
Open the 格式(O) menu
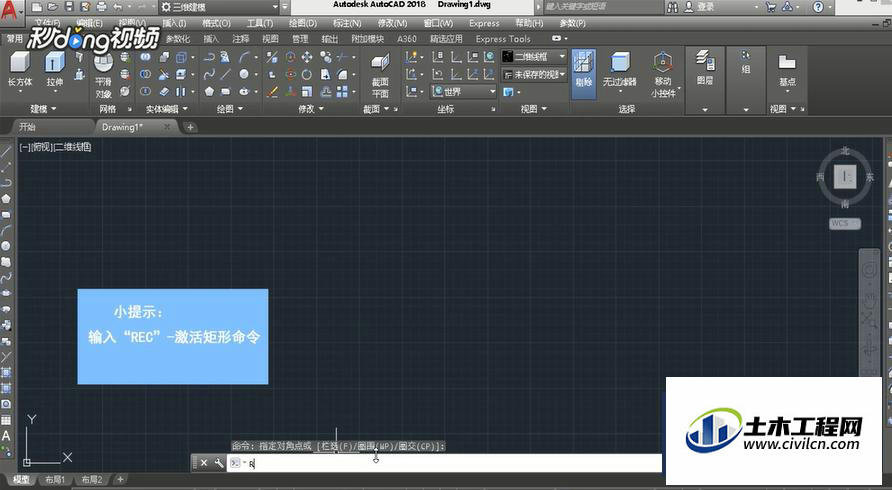click(x=216, y=23)
